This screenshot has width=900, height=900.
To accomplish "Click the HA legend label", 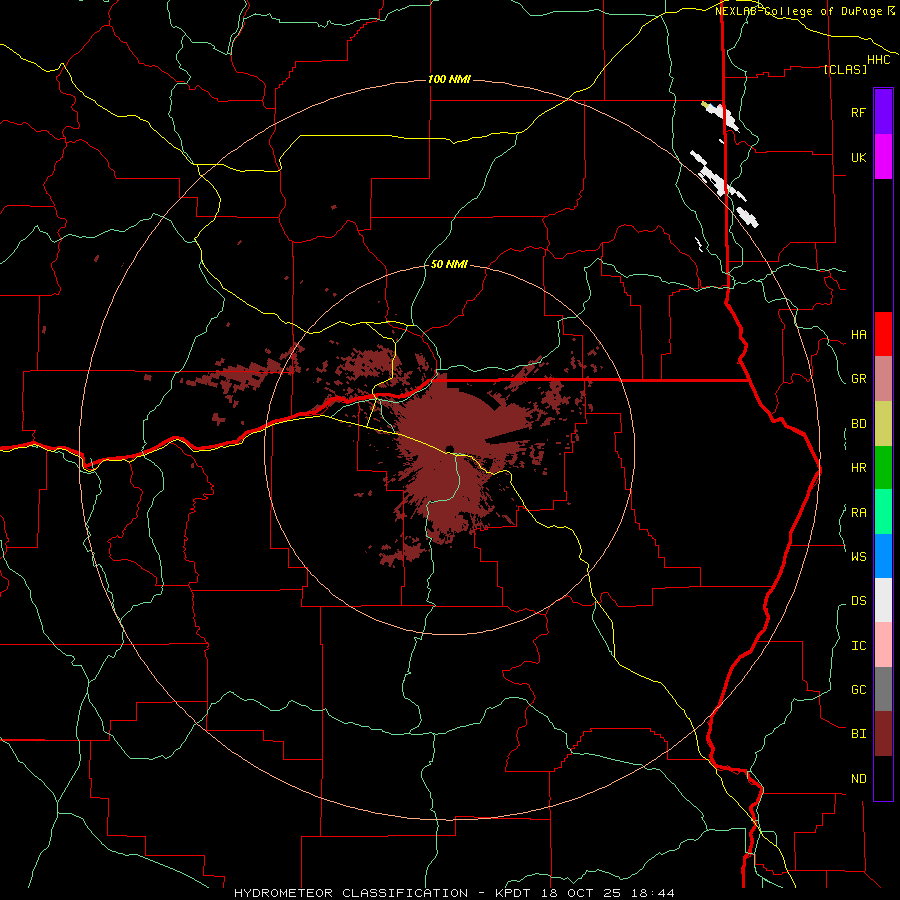I will point(858,335).
